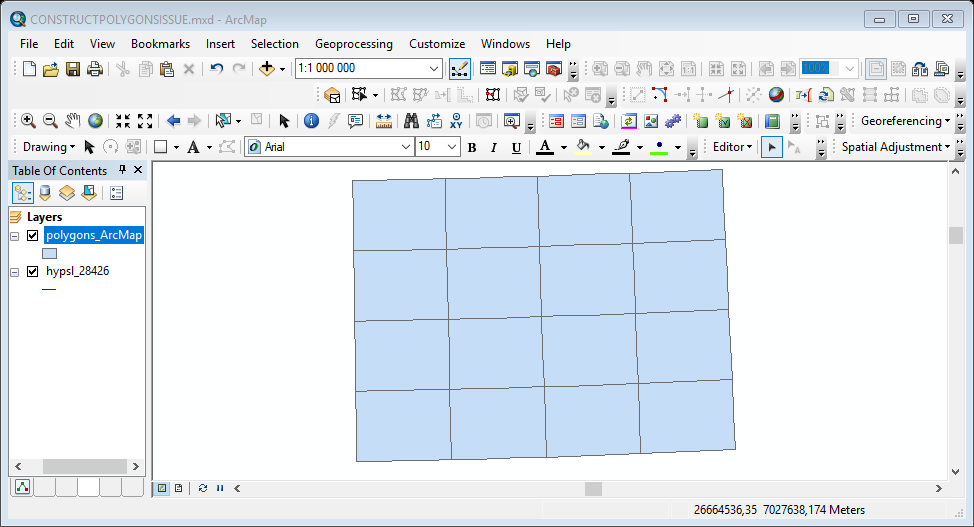
Task: Refresh the map view
Action: pos(203,488)
